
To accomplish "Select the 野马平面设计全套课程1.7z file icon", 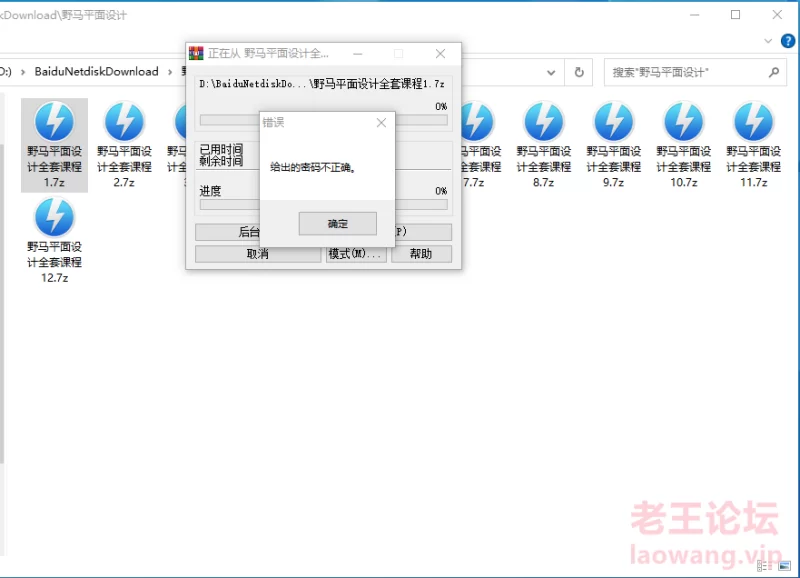I will click(x=54, y=124).
